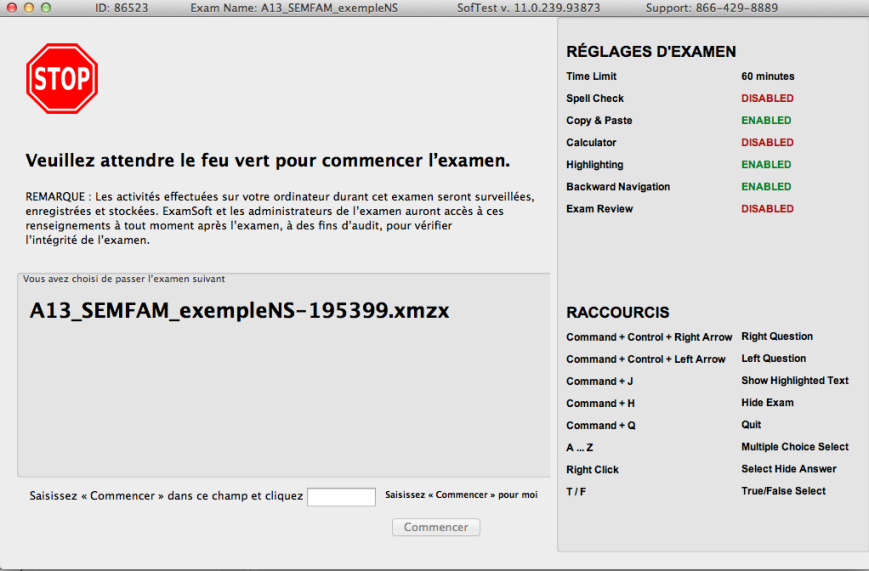Click the Show Highlighted Text shortcut label
The height and width of the screenshot is (571, 869).
tap(794, 381)
